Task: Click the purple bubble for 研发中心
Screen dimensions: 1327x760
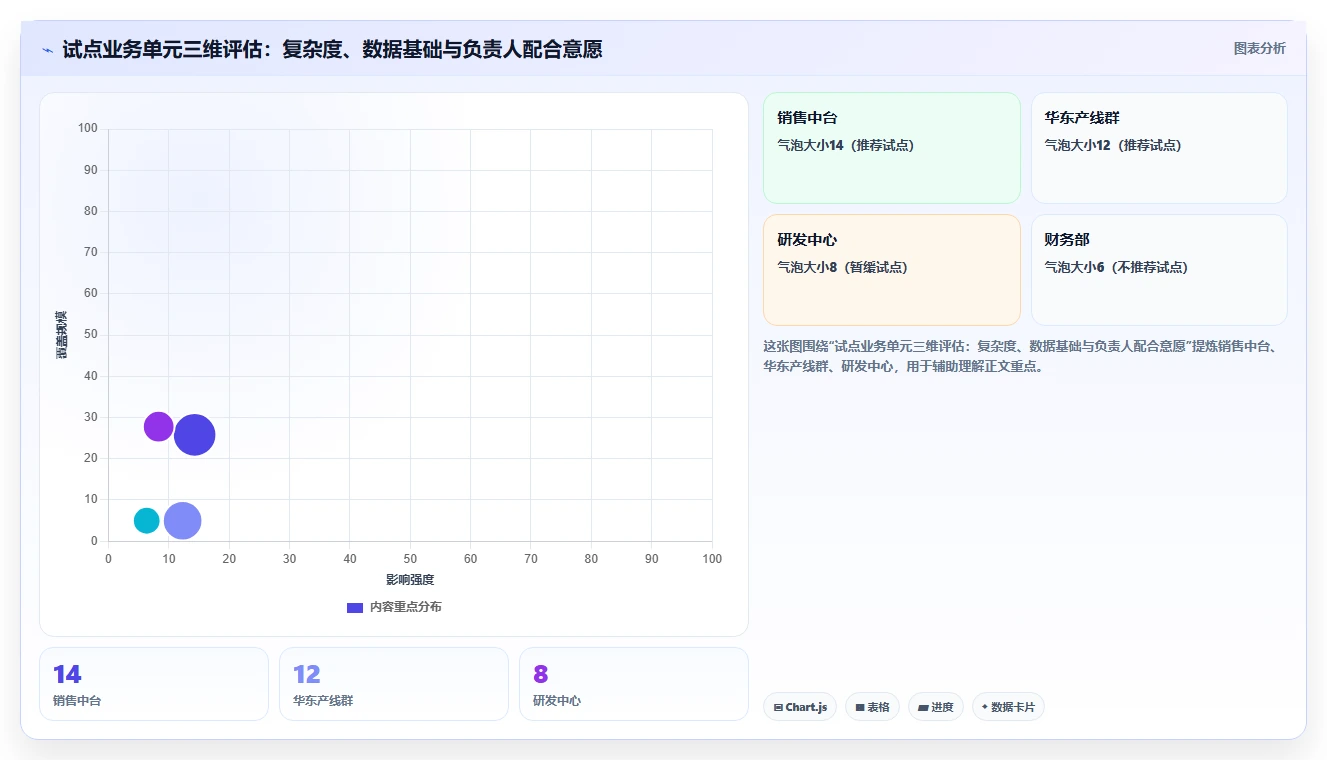Action: point(158,427)
